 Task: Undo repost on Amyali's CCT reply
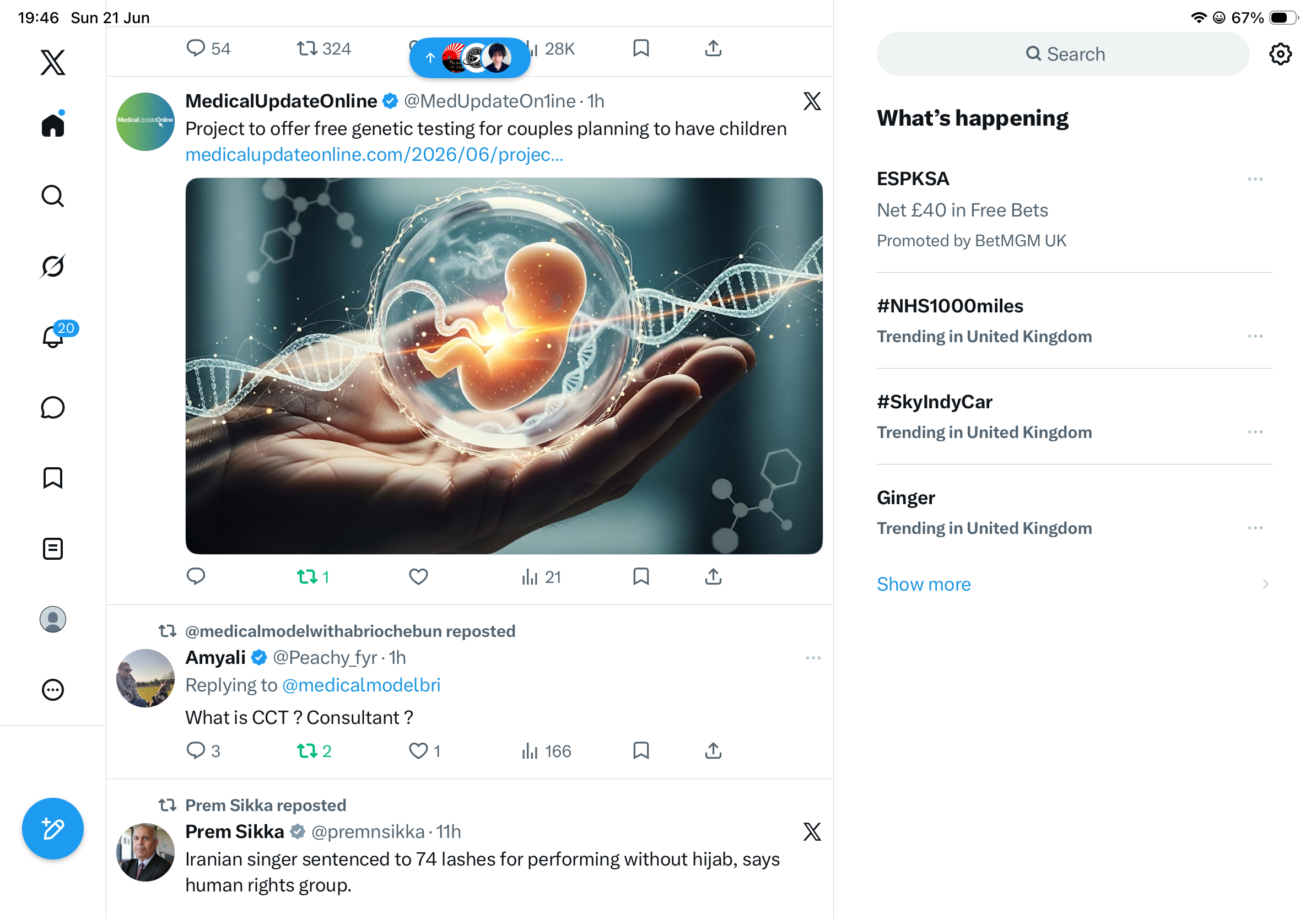click(x=314, y=750)
